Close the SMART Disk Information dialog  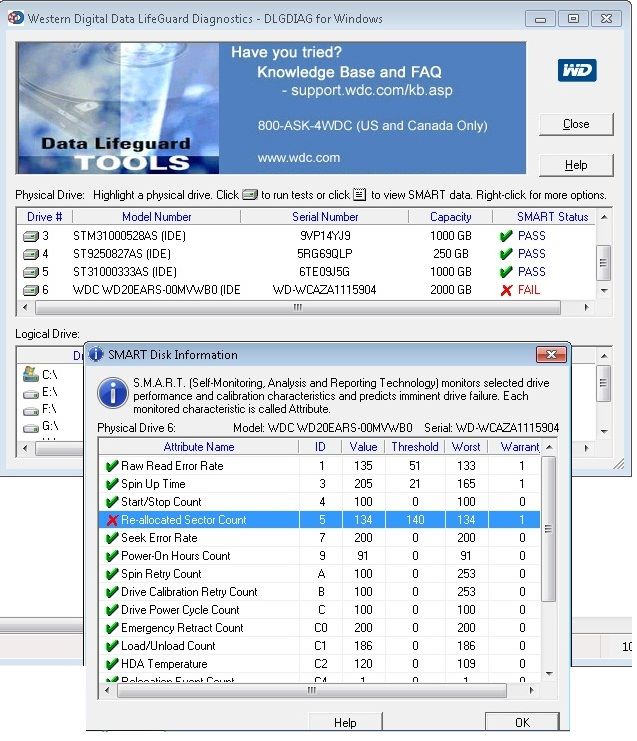pos(551,354)
